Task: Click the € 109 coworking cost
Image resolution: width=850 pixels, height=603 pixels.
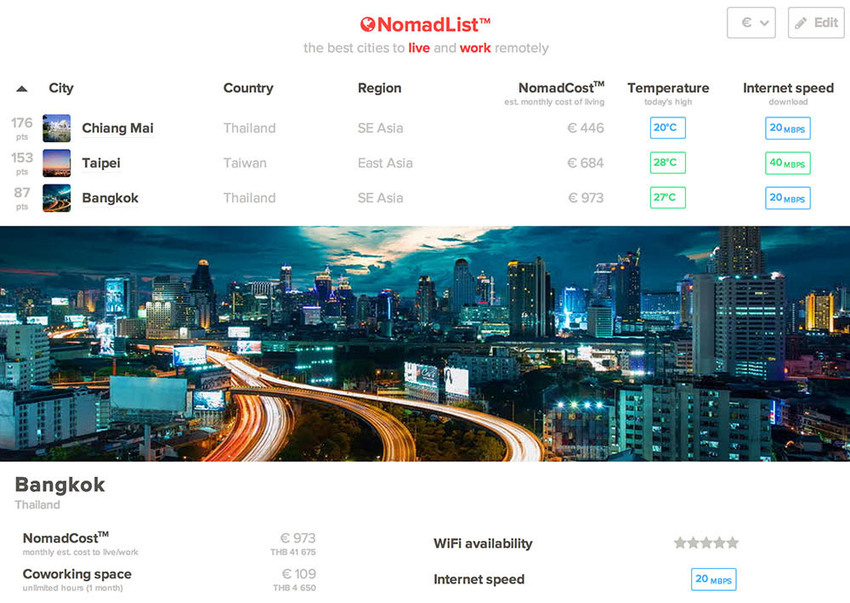Action: tap(299, 574)
